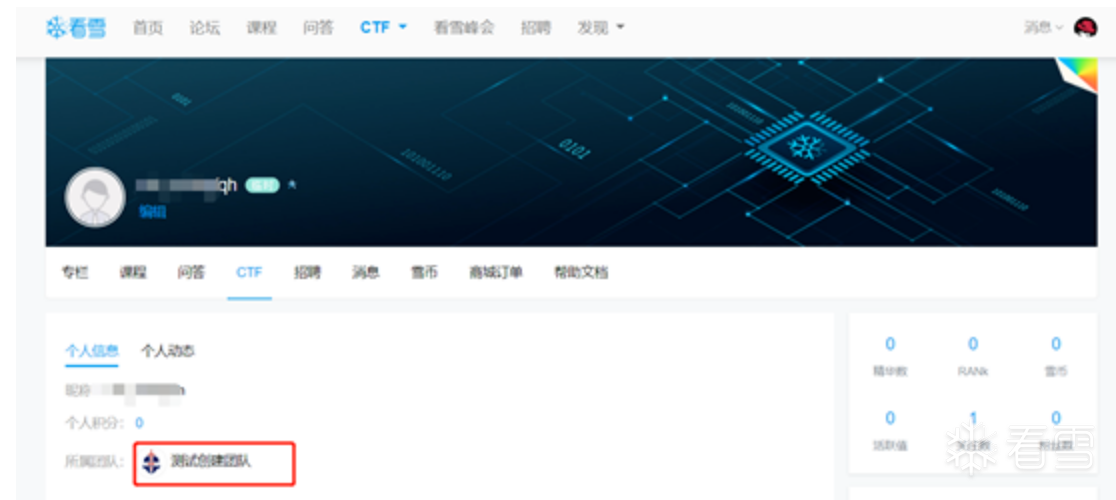This screenshot has height=500, width=1116.
Task: Click the small badge icon after the username
Action: pyautogui.click(x=292, y=185)
